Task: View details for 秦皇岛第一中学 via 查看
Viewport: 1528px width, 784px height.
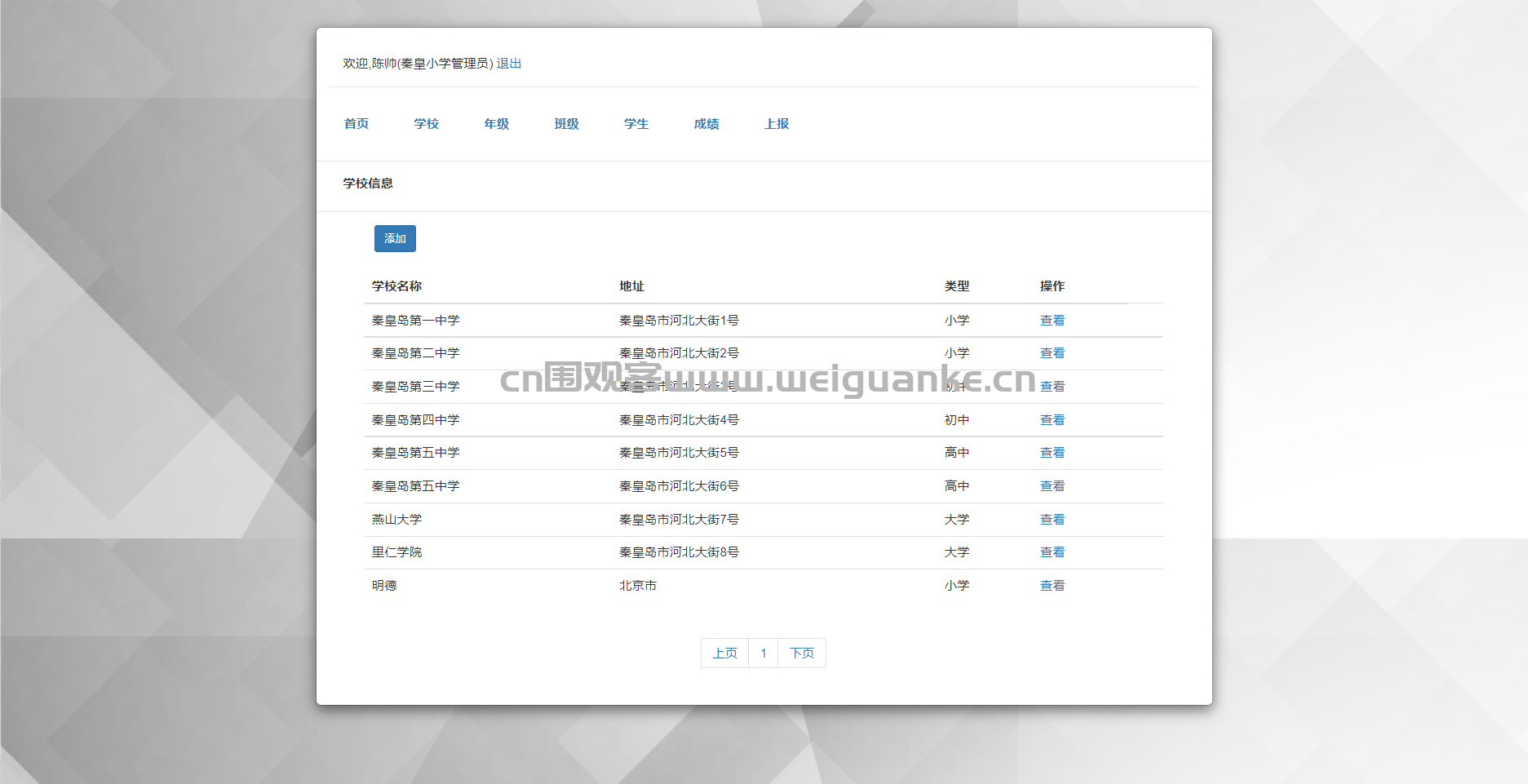Action: pos(1052,321)
